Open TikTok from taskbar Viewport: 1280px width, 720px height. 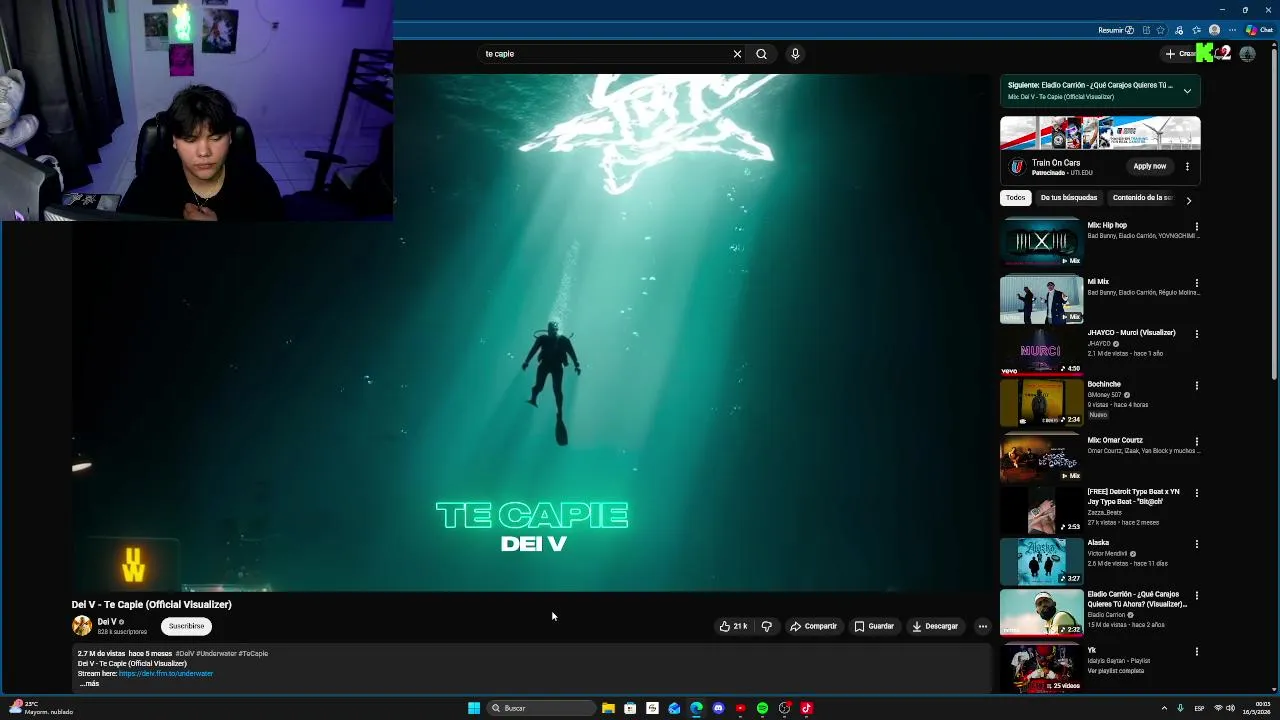coord(806,708)
